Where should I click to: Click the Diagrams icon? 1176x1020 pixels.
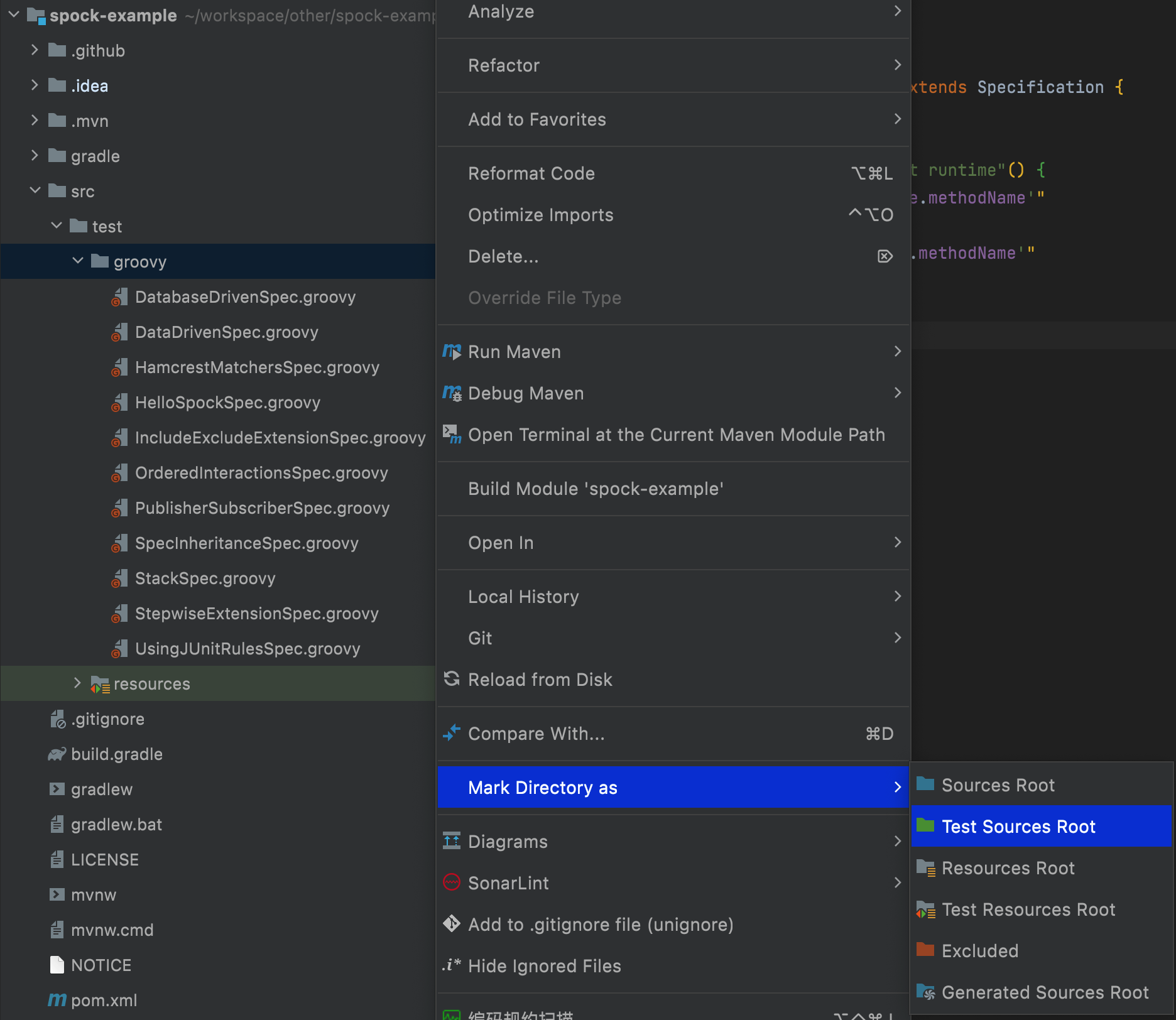(x=452, y=840)
